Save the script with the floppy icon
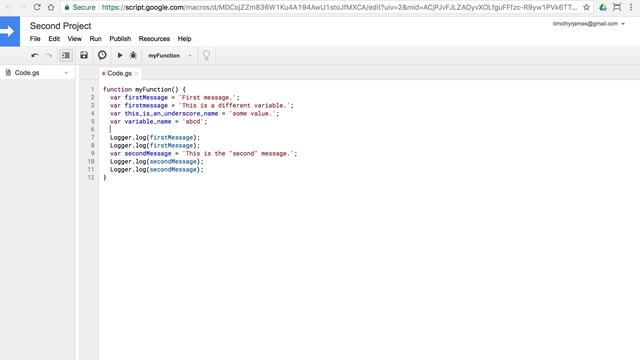The image size is (640, 360). click(84, 55)
